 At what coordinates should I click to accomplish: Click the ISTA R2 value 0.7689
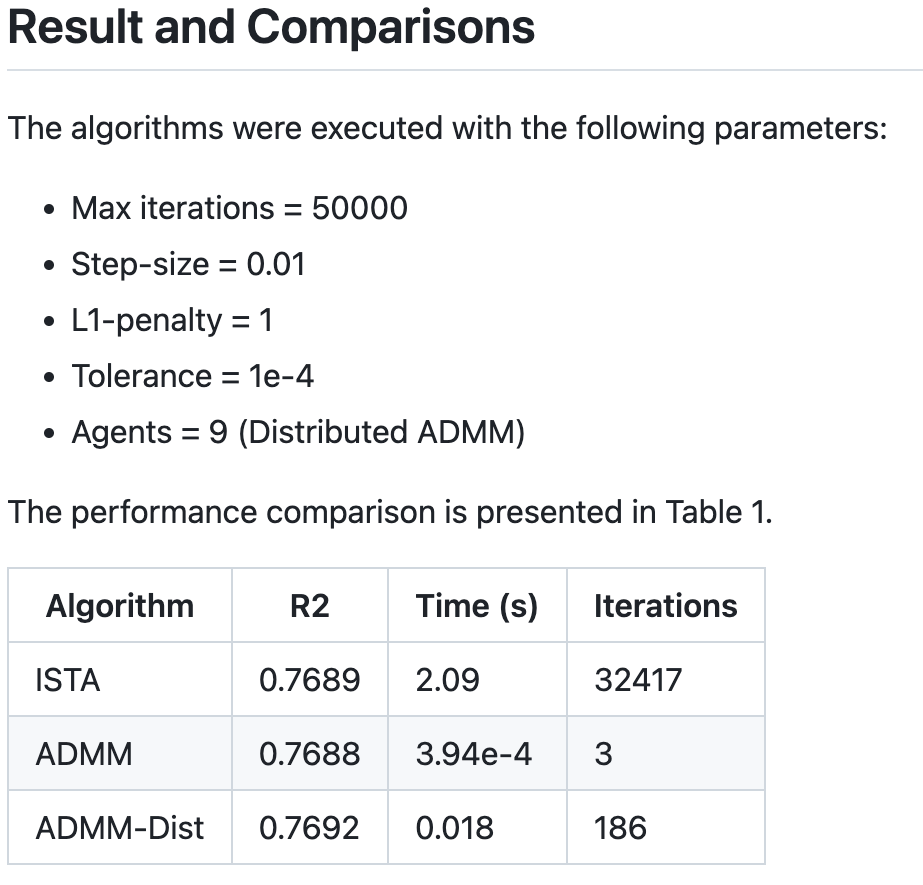coord(310,680)
